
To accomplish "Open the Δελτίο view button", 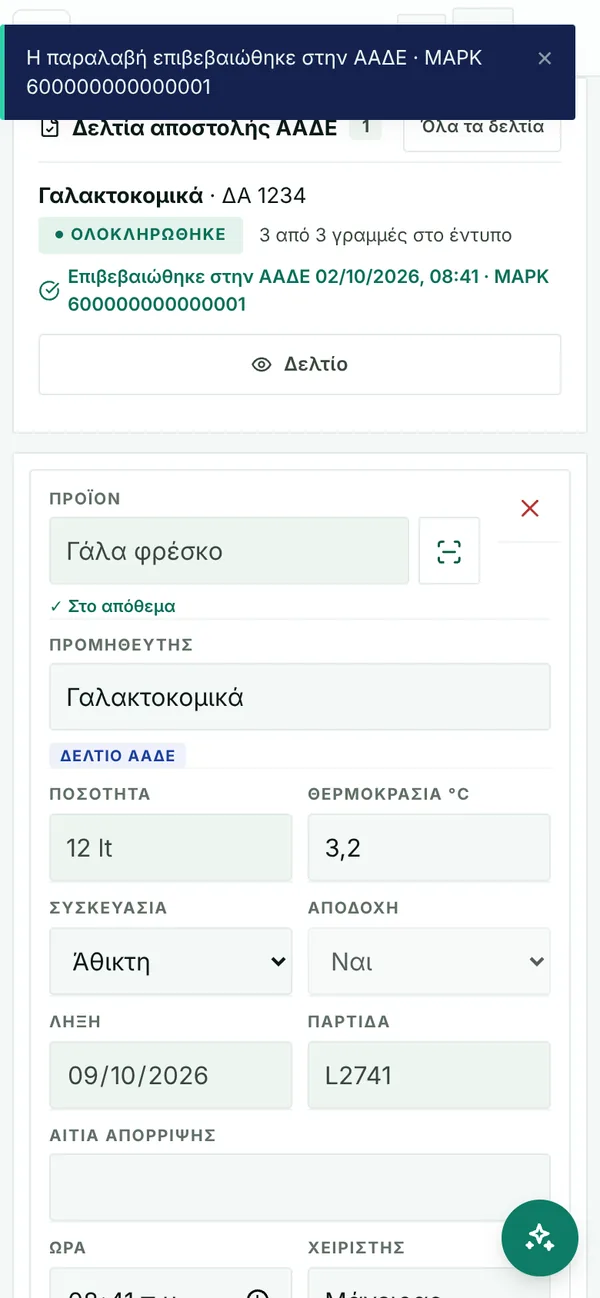I will tap(300, 364).
